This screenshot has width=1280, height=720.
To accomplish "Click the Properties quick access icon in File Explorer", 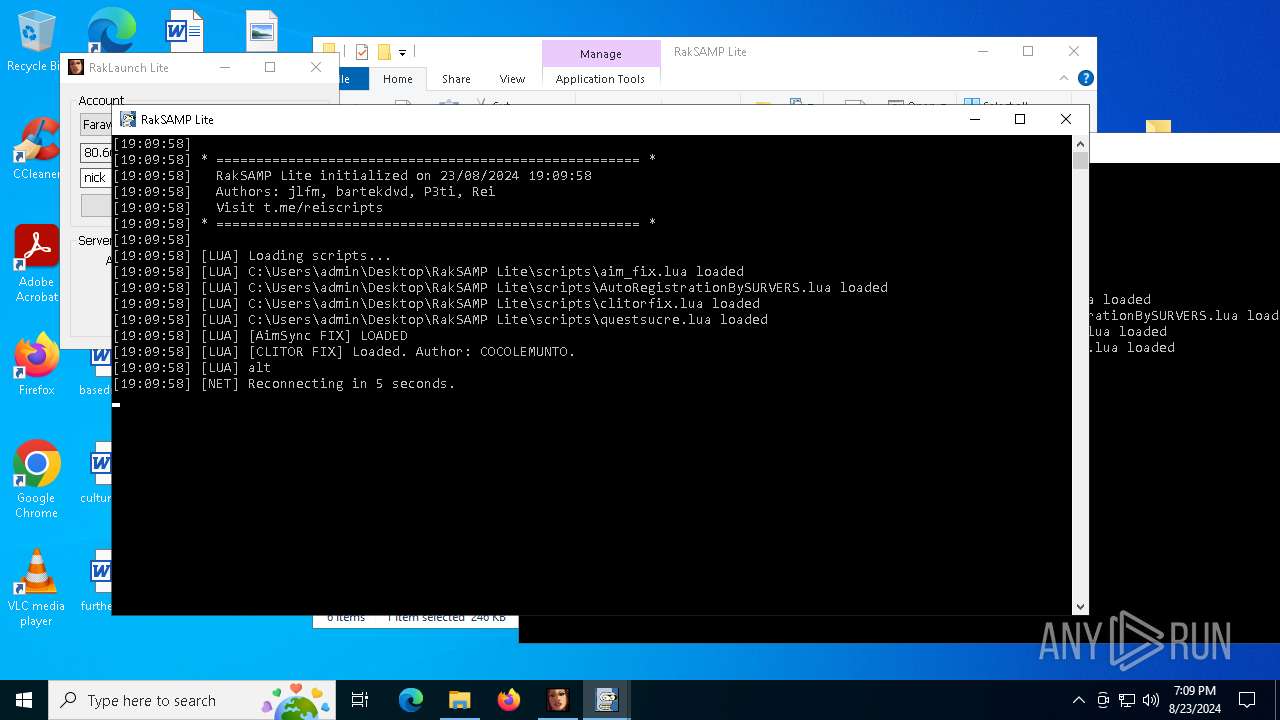I will pyautogui.click(x=361, y=52).
